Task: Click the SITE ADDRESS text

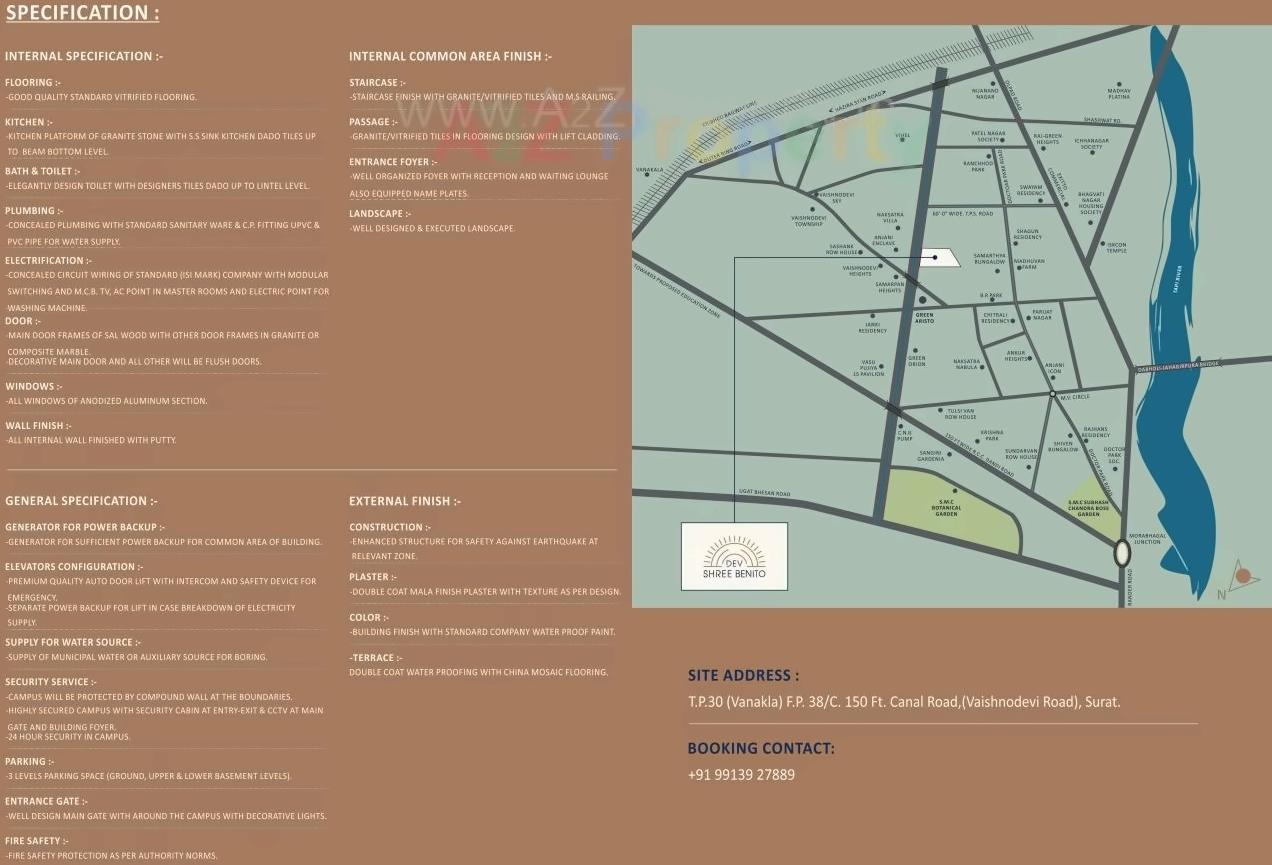Action: pos(742,675)
